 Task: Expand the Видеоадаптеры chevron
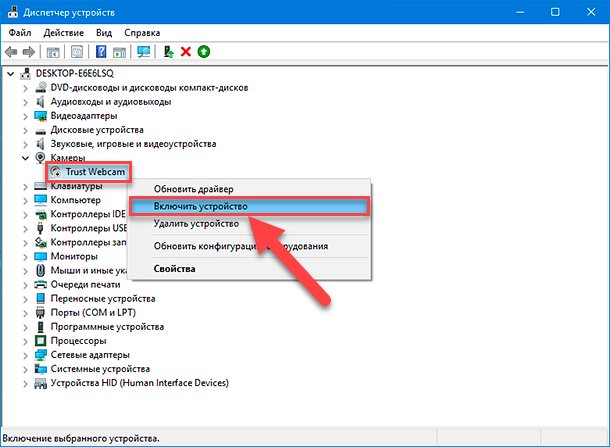(x=25, y=116)
